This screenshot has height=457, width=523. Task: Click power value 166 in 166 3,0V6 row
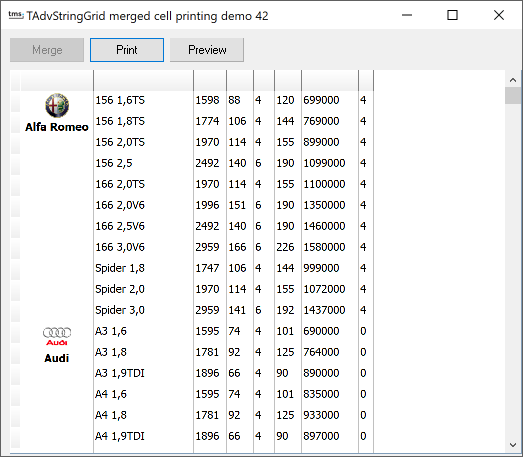coord(237,247)
